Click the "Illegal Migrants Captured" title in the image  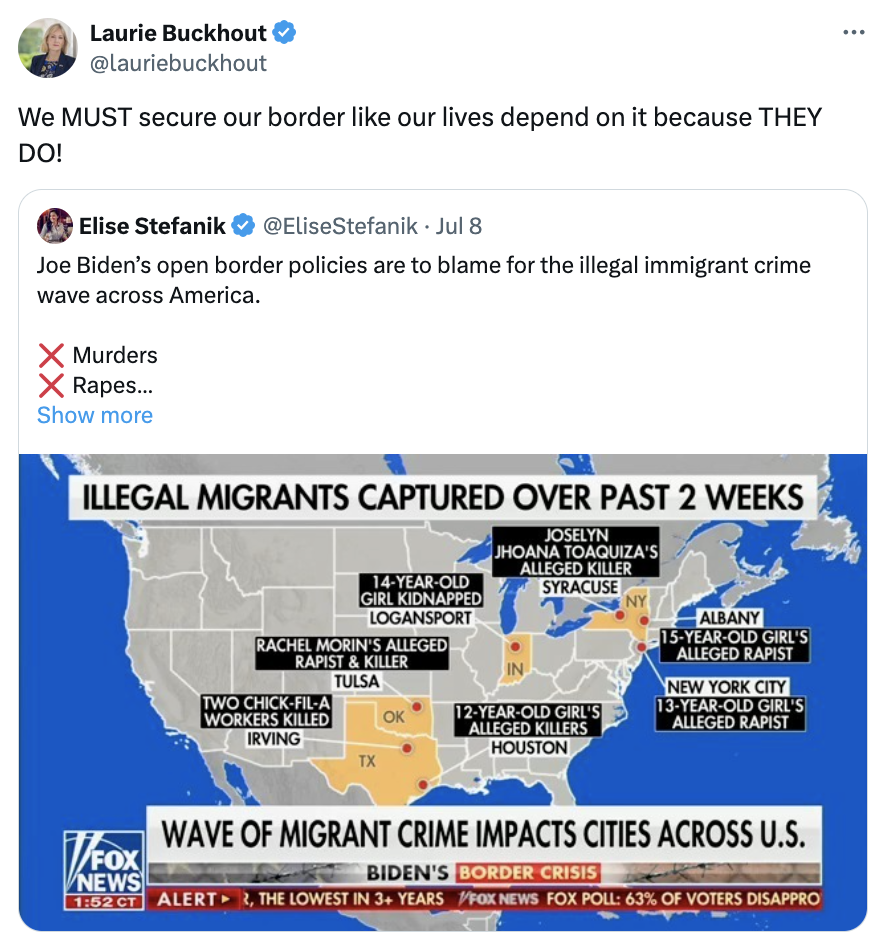tap(443, 497)
